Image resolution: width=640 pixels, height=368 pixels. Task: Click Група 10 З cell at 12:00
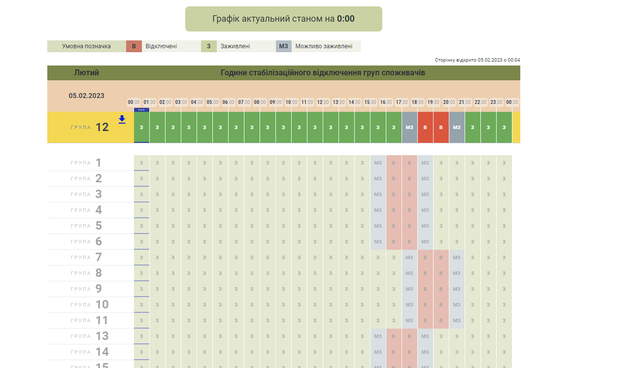[331, 305]
